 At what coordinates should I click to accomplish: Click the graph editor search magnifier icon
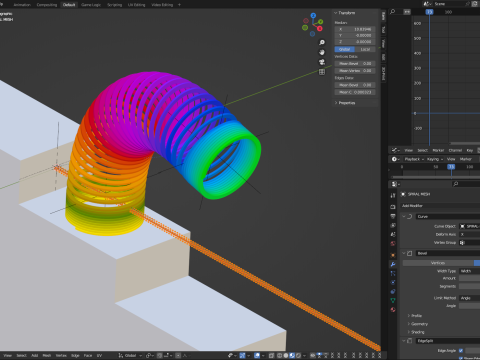[x=393, y=12]
